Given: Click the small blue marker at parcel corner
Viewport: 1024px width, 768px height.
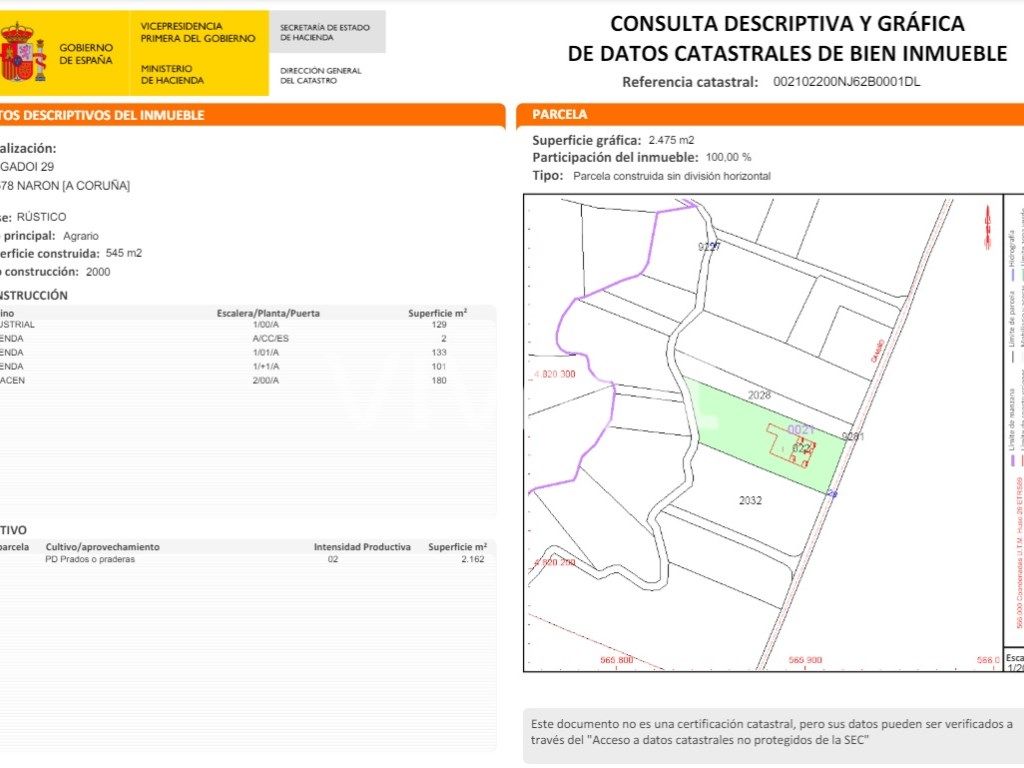Looking at the screenshot, I should (834, 493).
